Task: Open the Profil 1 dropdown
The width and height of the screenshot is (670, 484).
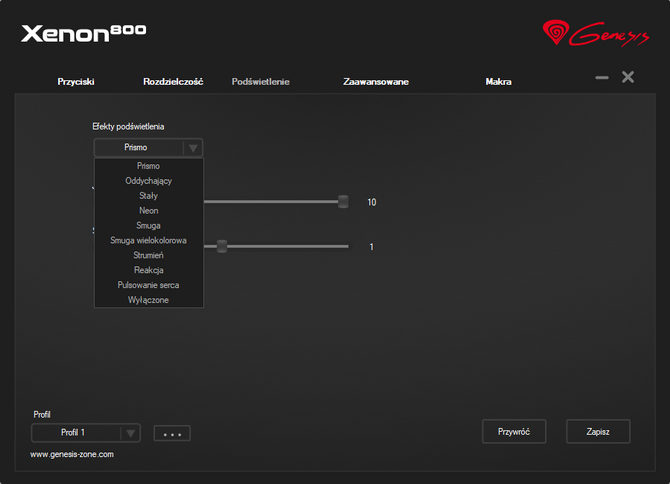Action: pyautogui.click(x=86, y=433)
